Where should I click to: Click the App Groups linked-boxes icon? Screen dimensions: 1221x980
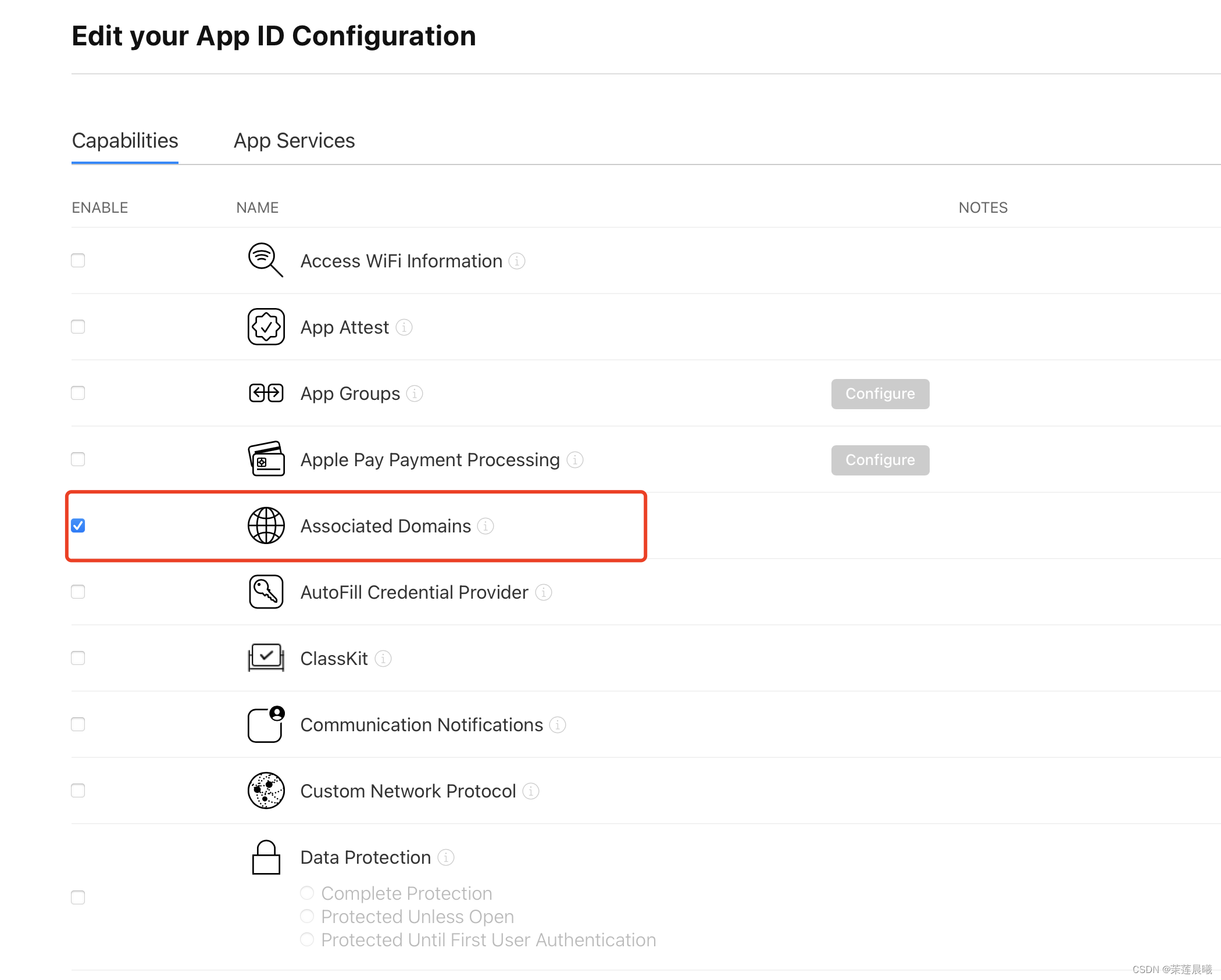[x=266, y=393]
